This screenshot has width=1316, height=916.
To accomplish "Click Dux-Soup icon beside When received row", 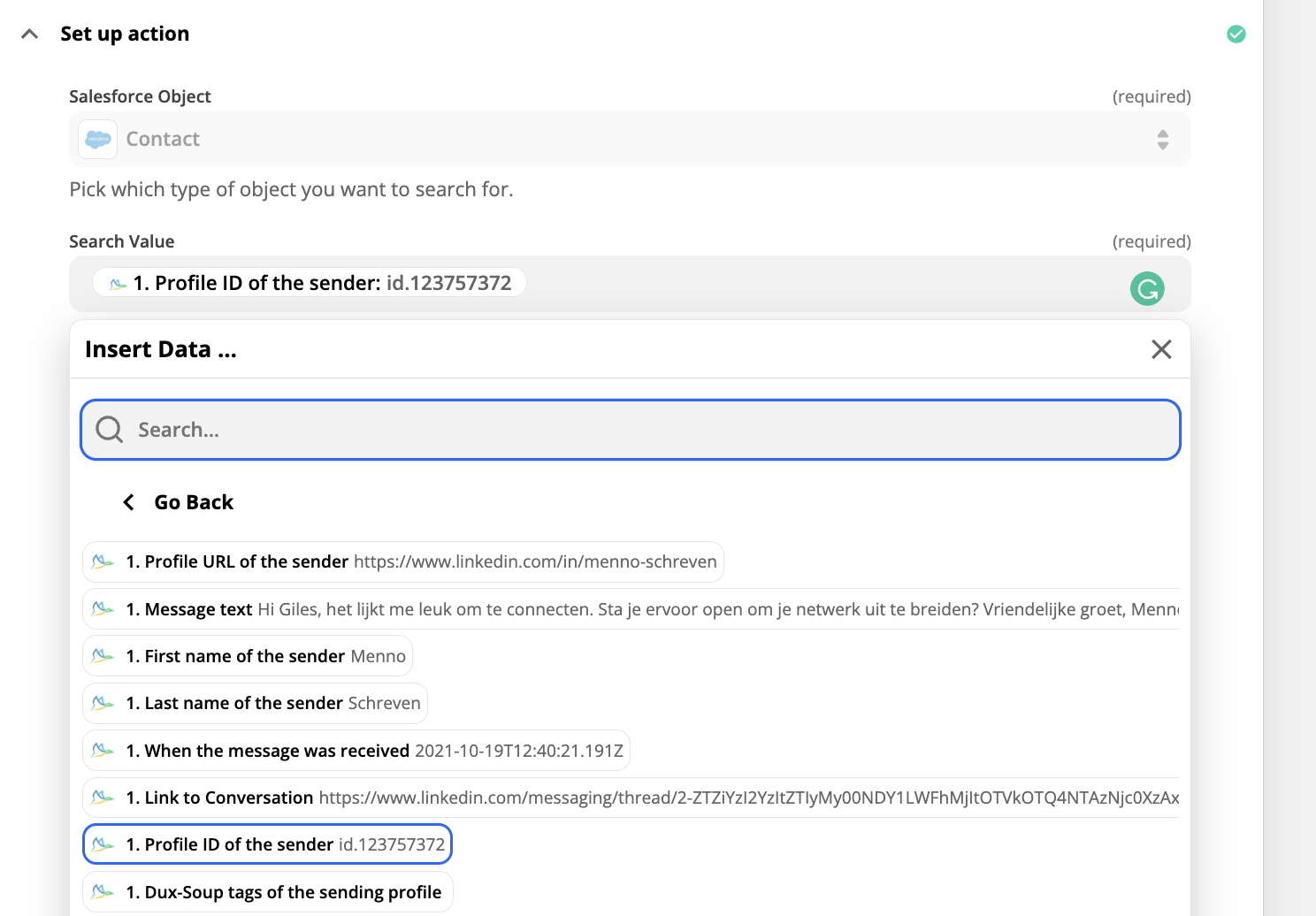I will point(103,751).
